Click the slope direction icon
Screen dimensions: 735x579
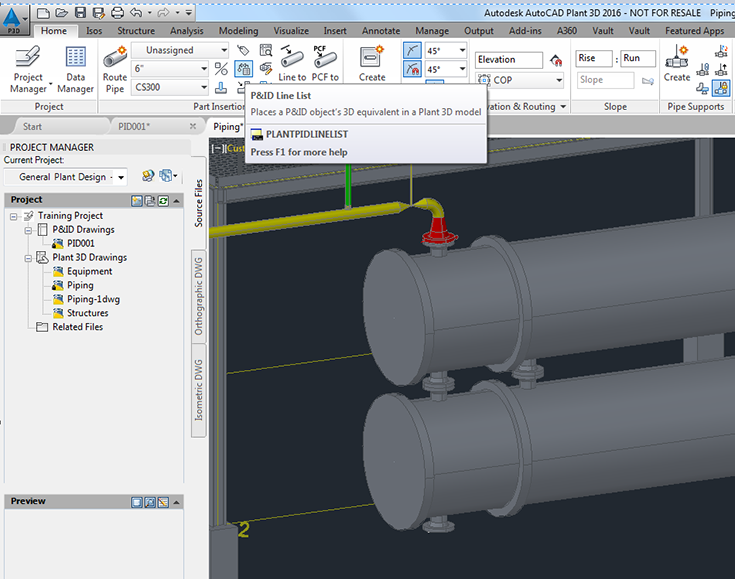coord(648,81)
